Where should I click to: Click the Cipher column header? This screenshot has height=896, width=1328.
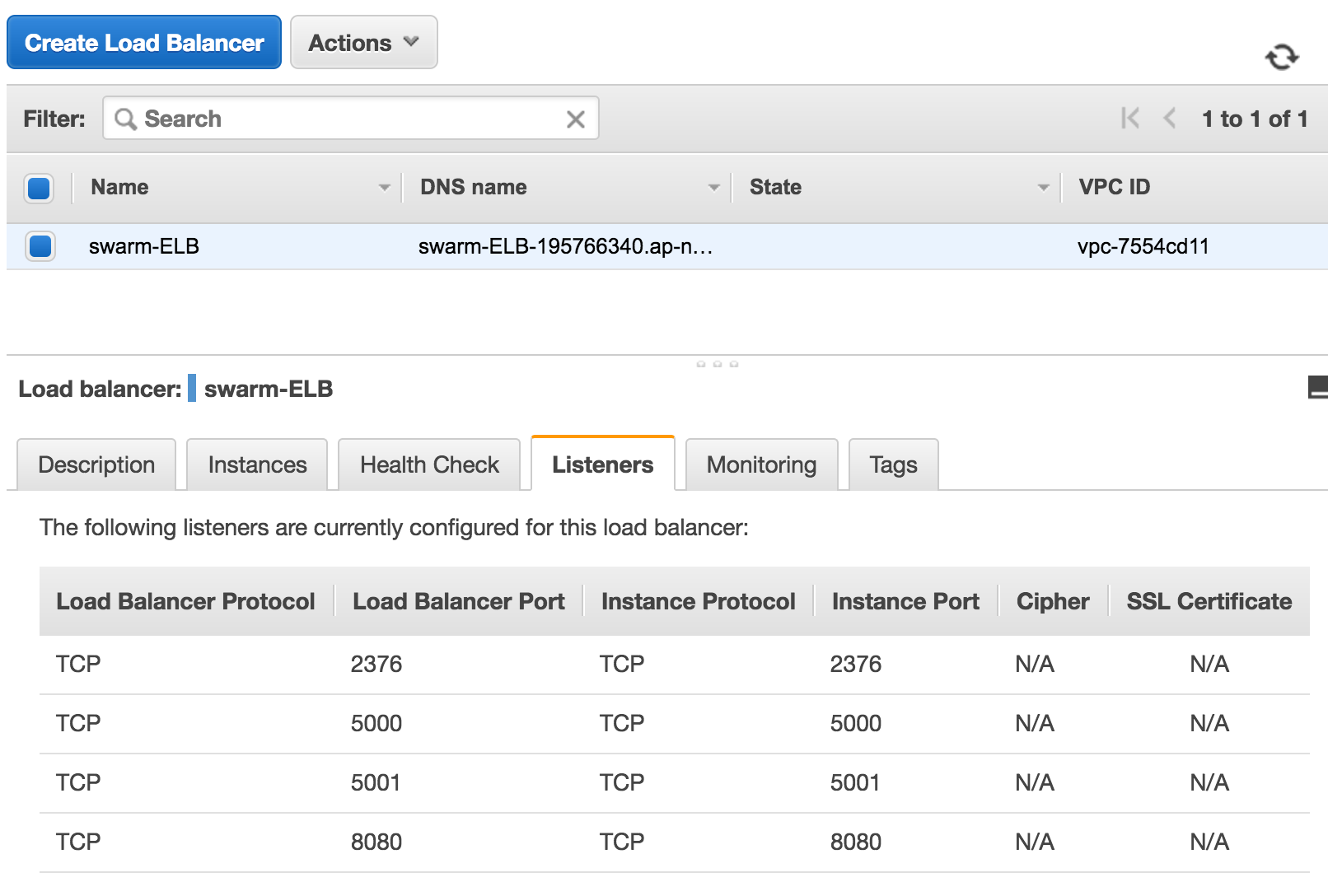[1053, 601]
